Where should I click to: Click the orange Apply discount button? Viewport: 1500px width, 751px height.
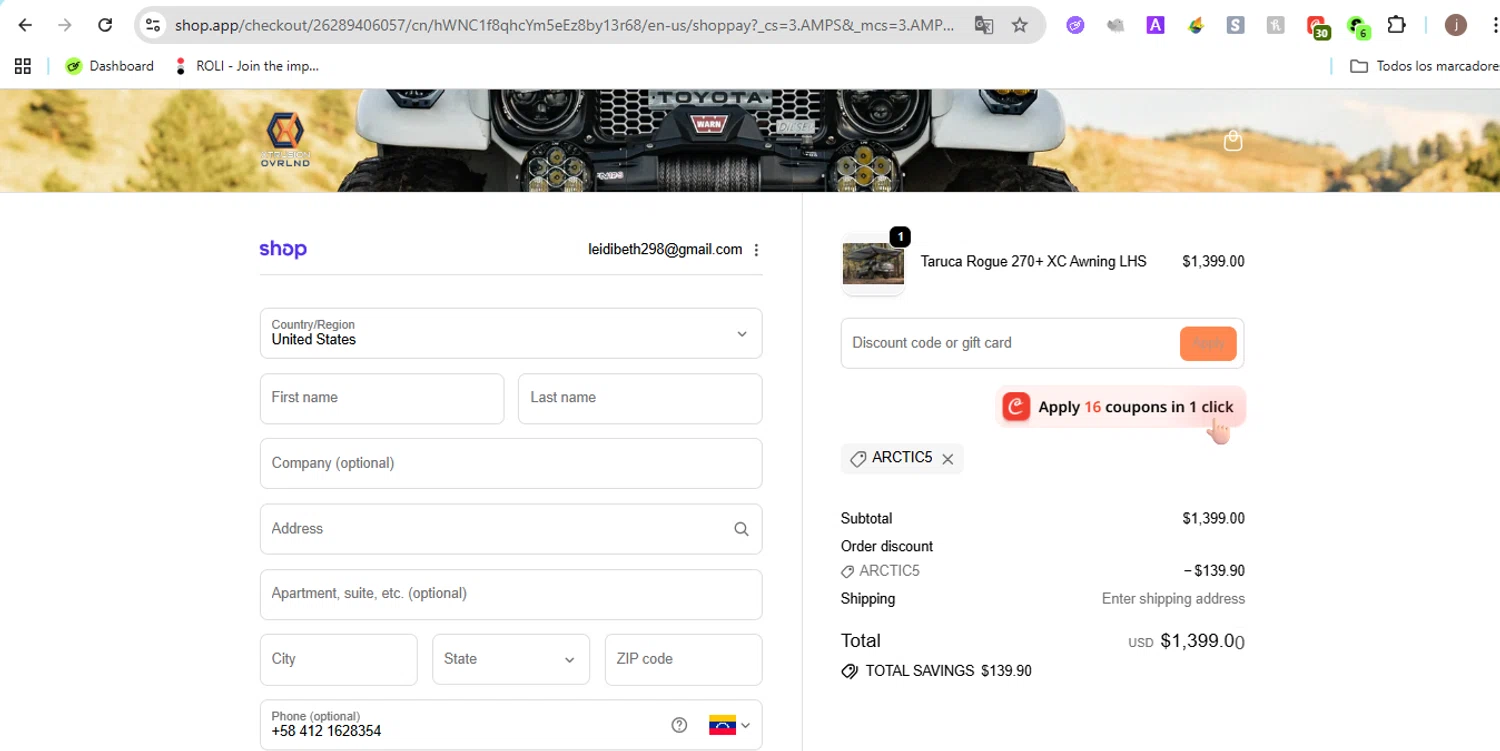1208,343
